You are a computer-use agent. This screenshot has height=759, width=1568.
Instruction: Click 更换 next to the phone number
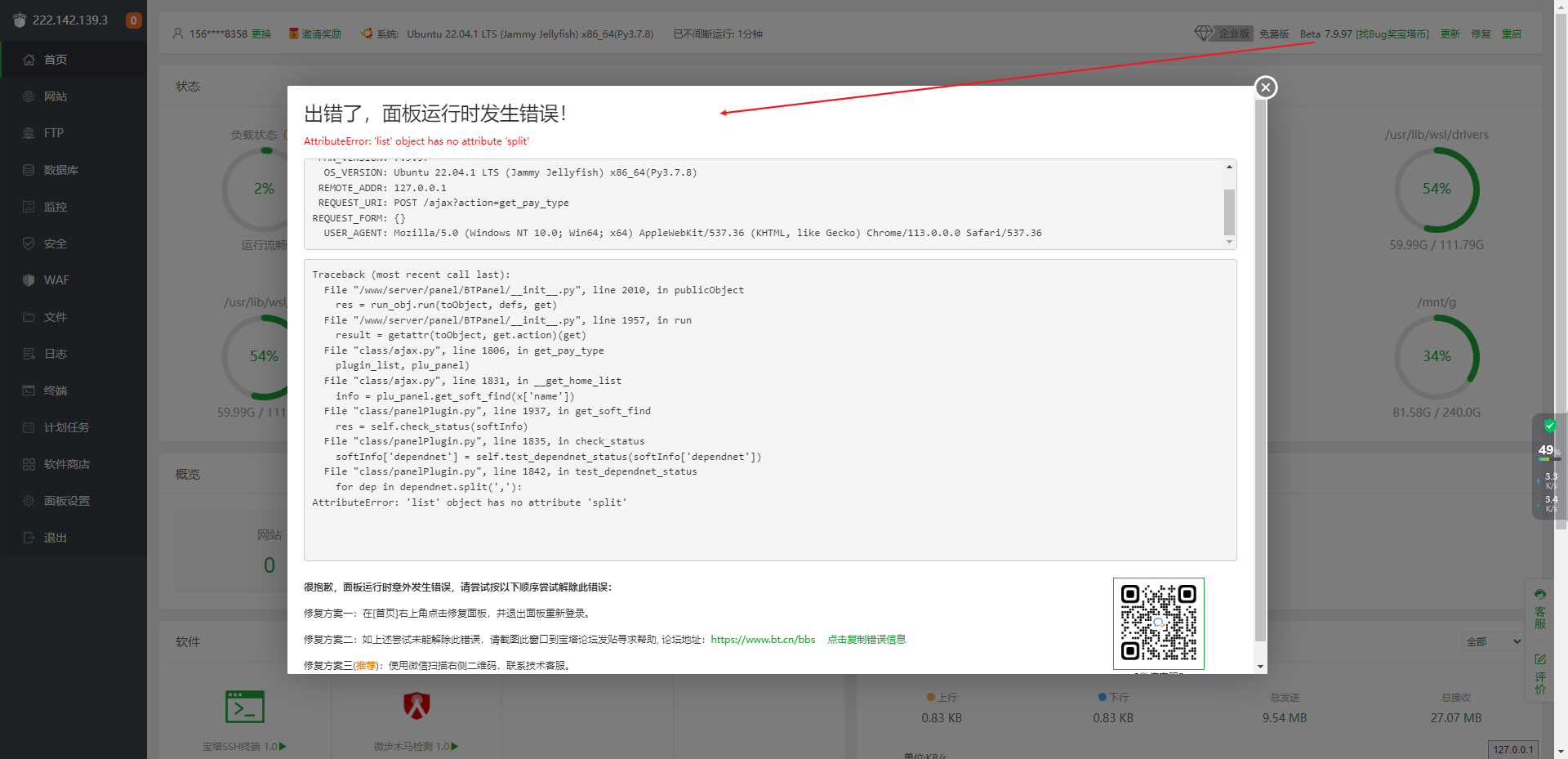click(261, 34)
